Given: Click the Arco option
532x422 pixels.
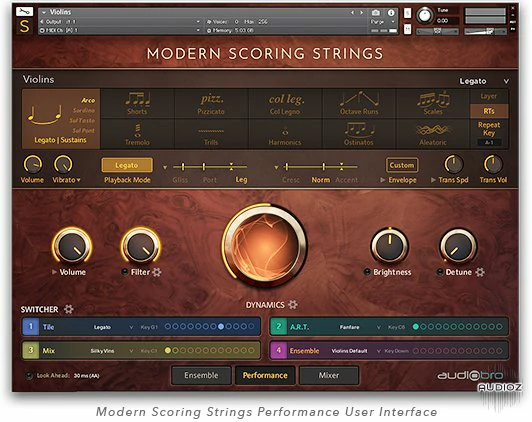Looking at the screenshot, I should point(88,100).
